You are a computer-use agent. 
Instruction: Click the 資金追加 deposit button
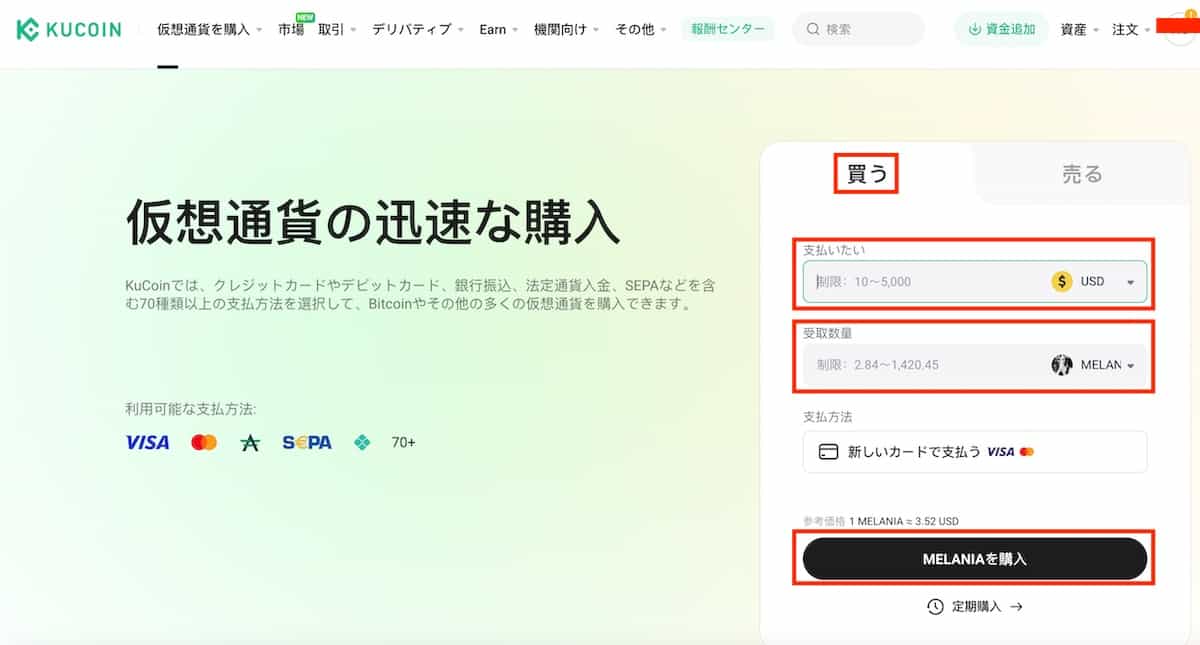pos(1002,29)
